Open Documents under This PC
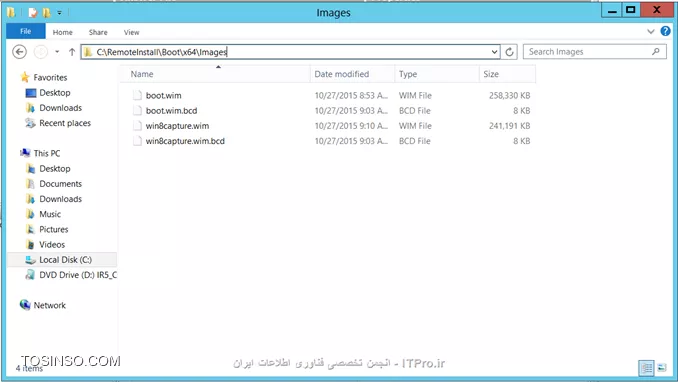The width and height of the screenshot is (678, 382). 61,183
